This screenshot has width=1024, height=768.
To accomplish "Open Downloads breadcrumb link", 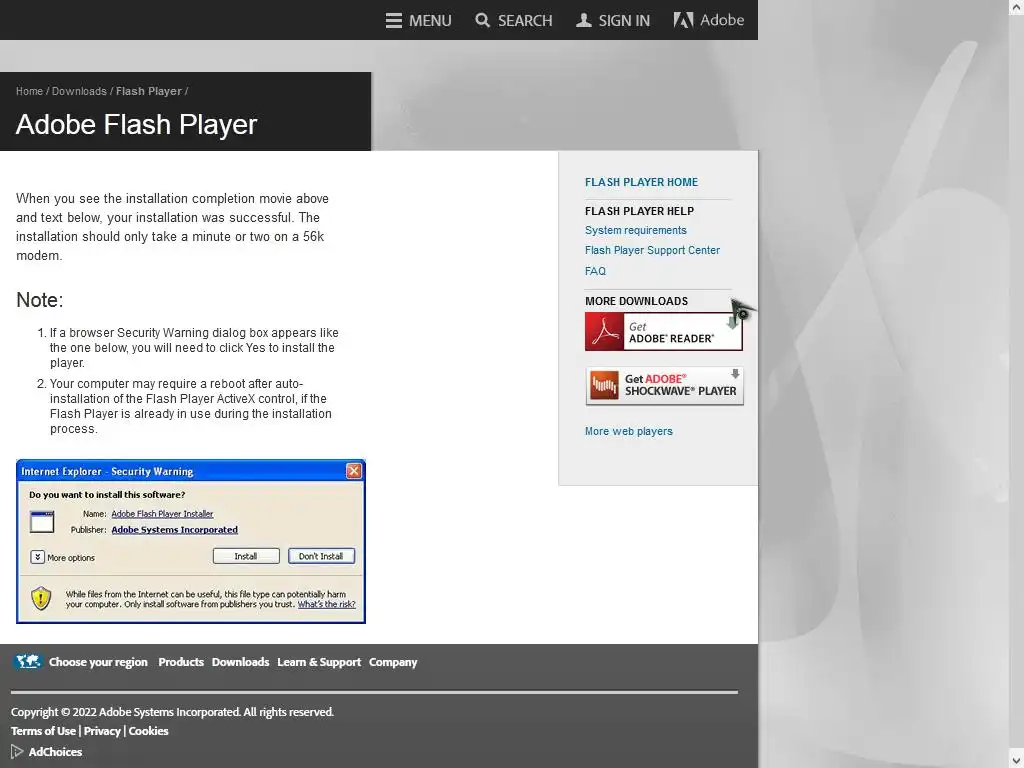I will point(79,91).
